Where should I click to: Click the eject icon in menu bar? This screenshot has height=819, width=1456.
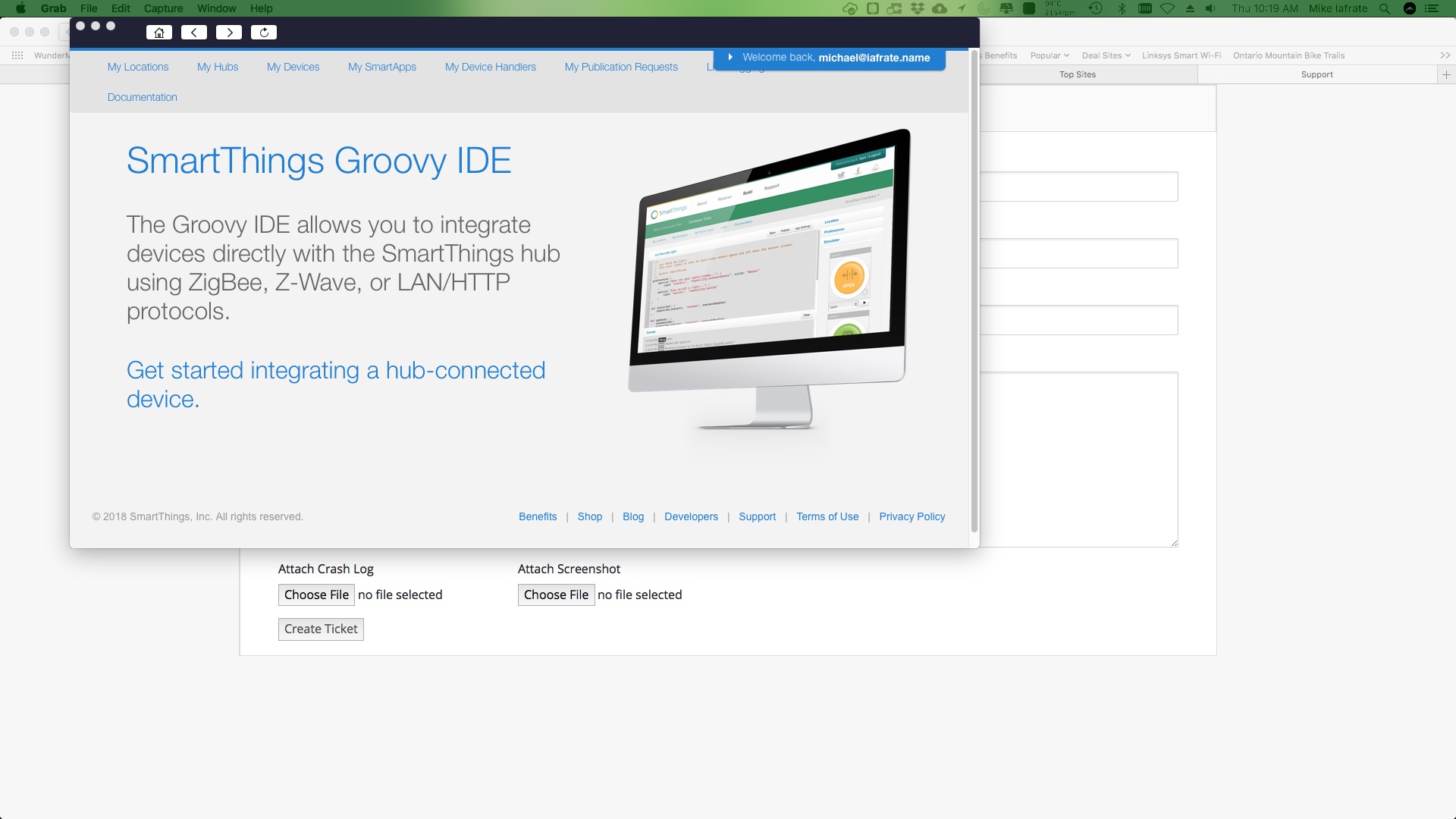pyautogui.click(x=1190, y=8)
